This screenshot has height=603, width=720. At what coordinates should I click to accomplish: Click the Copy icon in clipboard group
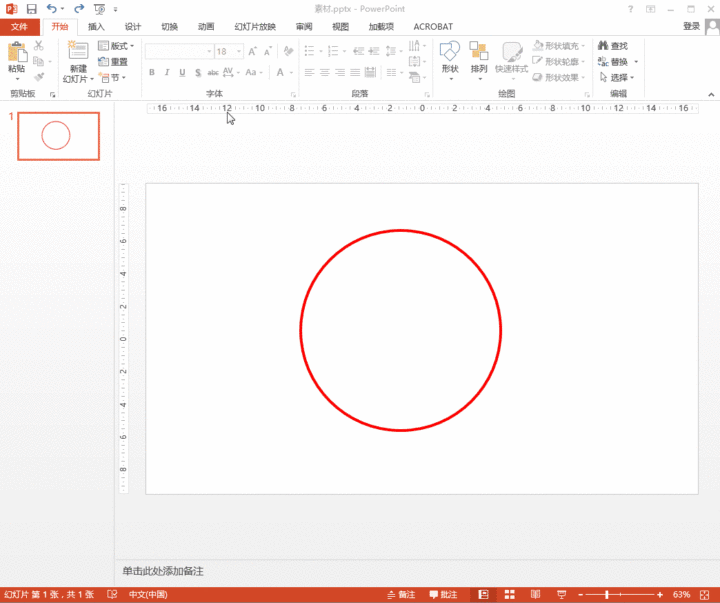pos(39,61)
